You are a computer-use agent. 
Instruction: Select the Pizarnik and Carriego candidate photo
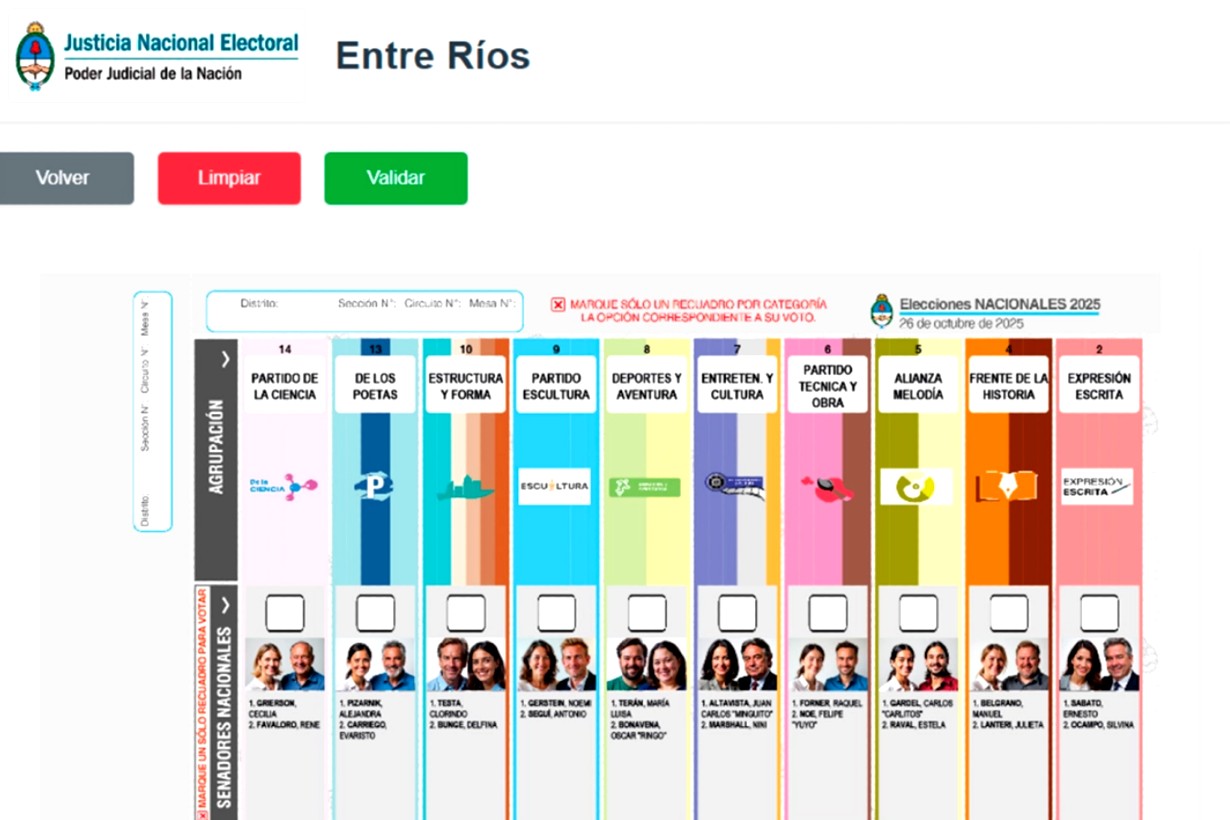click(x=375, y=665)
